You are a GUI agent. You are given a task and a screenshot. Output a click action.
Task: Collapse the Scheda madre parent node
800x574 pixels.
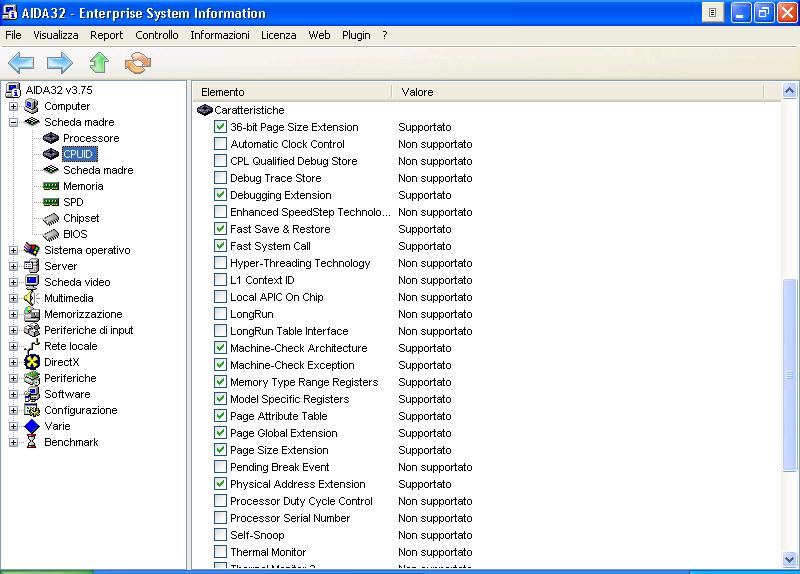[13, 122]
